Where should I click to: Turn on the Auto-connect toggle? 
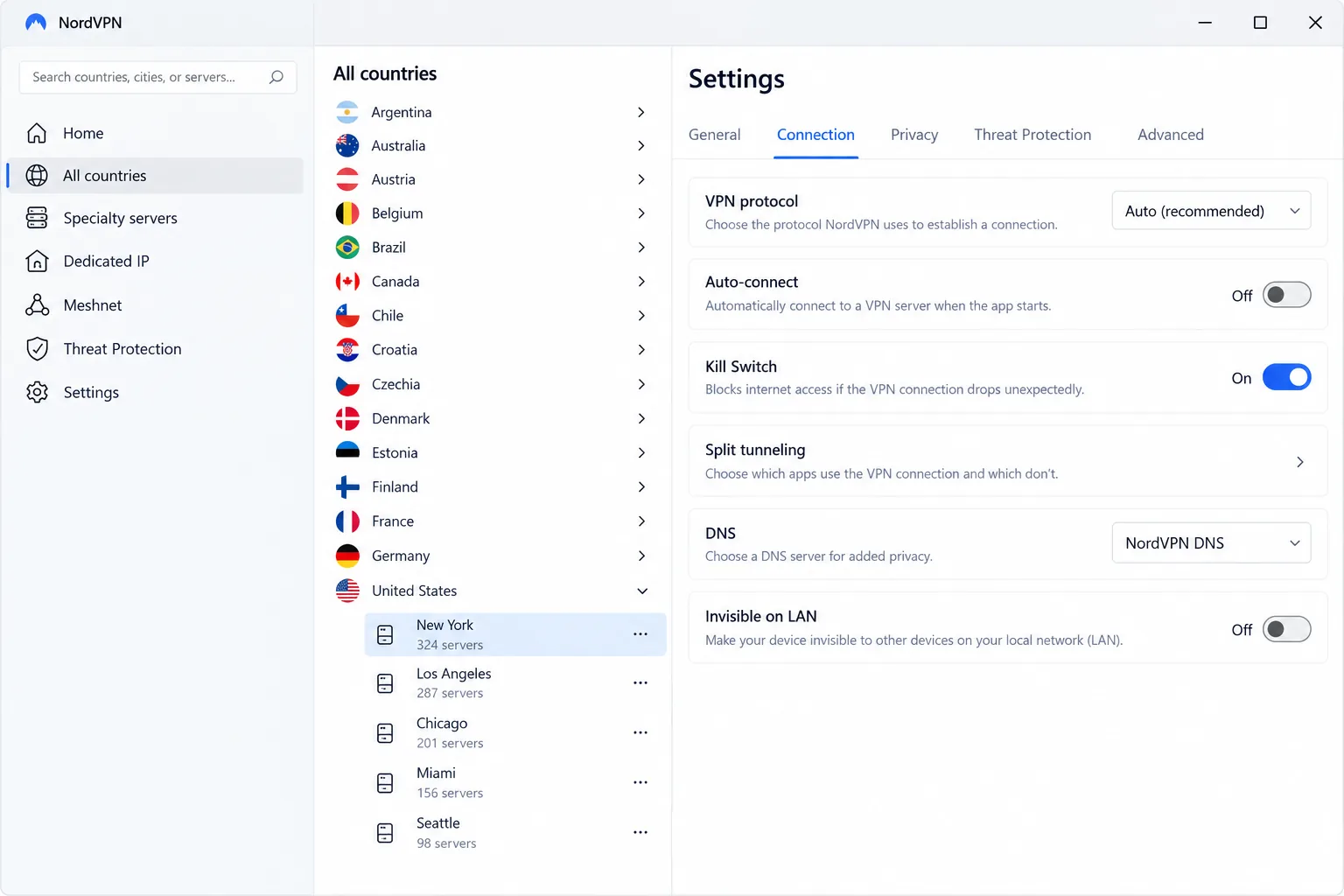pos(1286,295)
